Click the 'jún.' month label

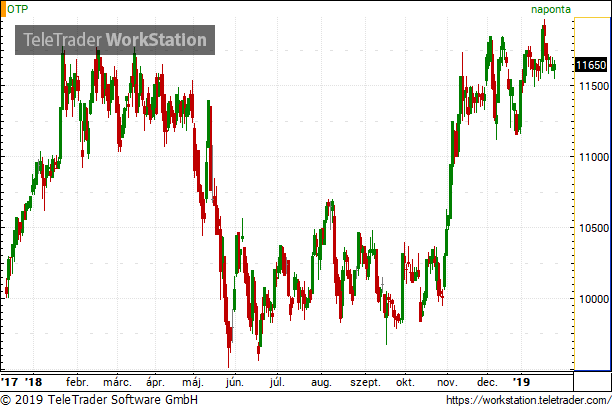click(x=235, y=382)
